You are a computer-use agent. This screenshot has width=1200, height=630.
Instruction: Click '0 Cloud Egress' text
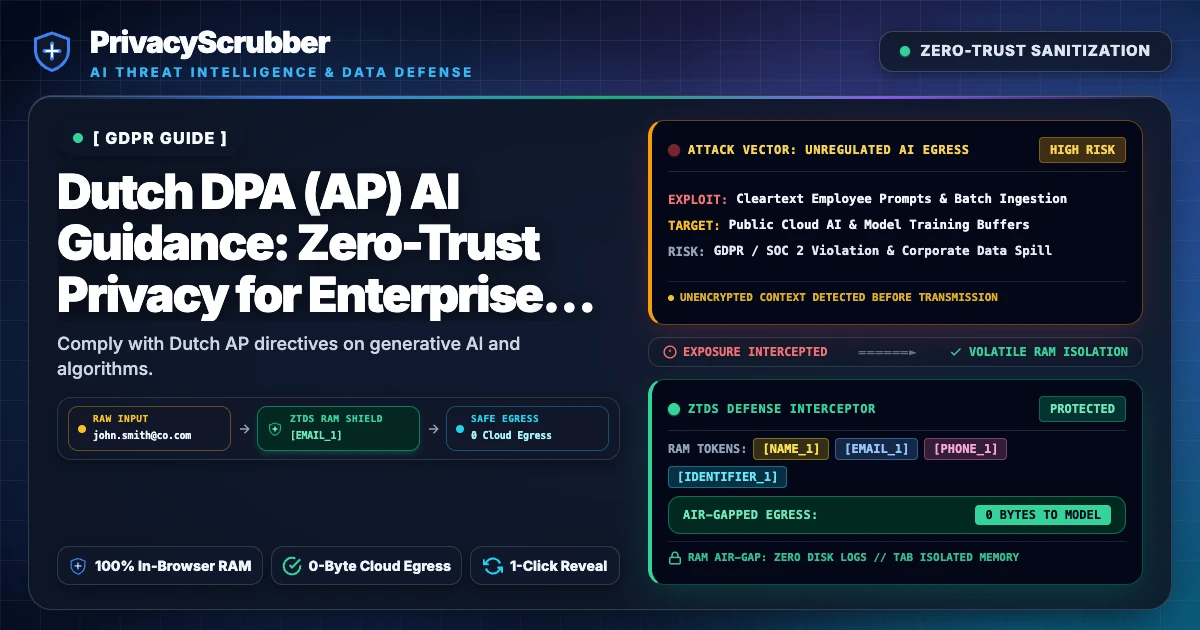[511, 436]
